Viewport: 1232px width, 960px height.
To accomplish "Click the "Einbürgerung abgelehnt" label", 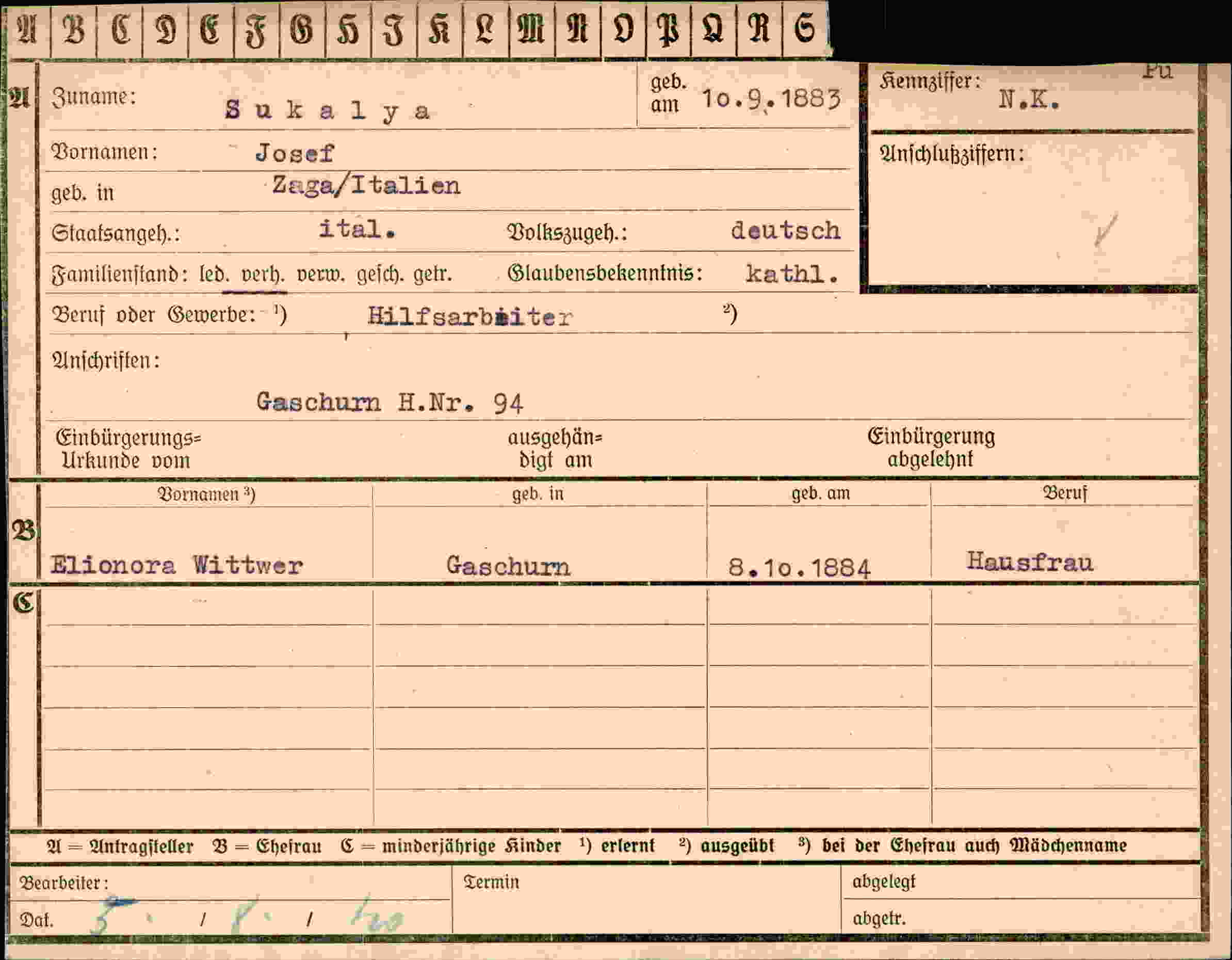I will [x=931, y=448].
